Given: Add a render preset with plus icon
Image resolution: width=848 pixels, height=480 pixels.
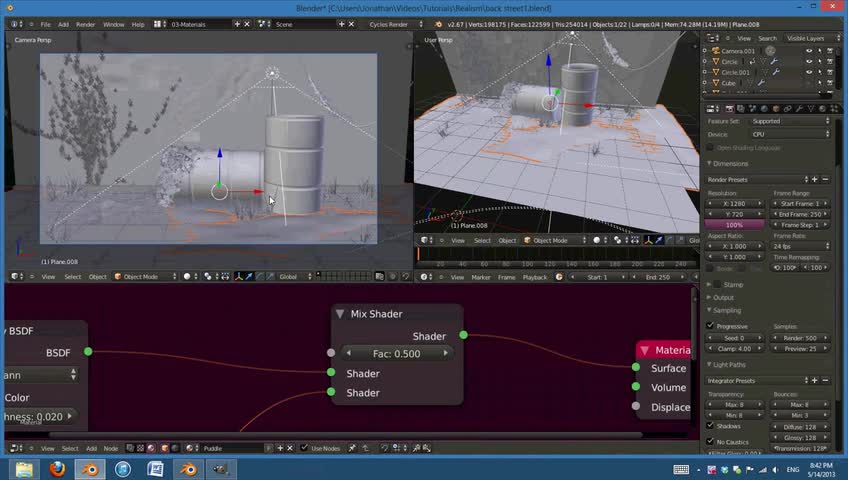Looking at the screenshot, I should [815, 180].
